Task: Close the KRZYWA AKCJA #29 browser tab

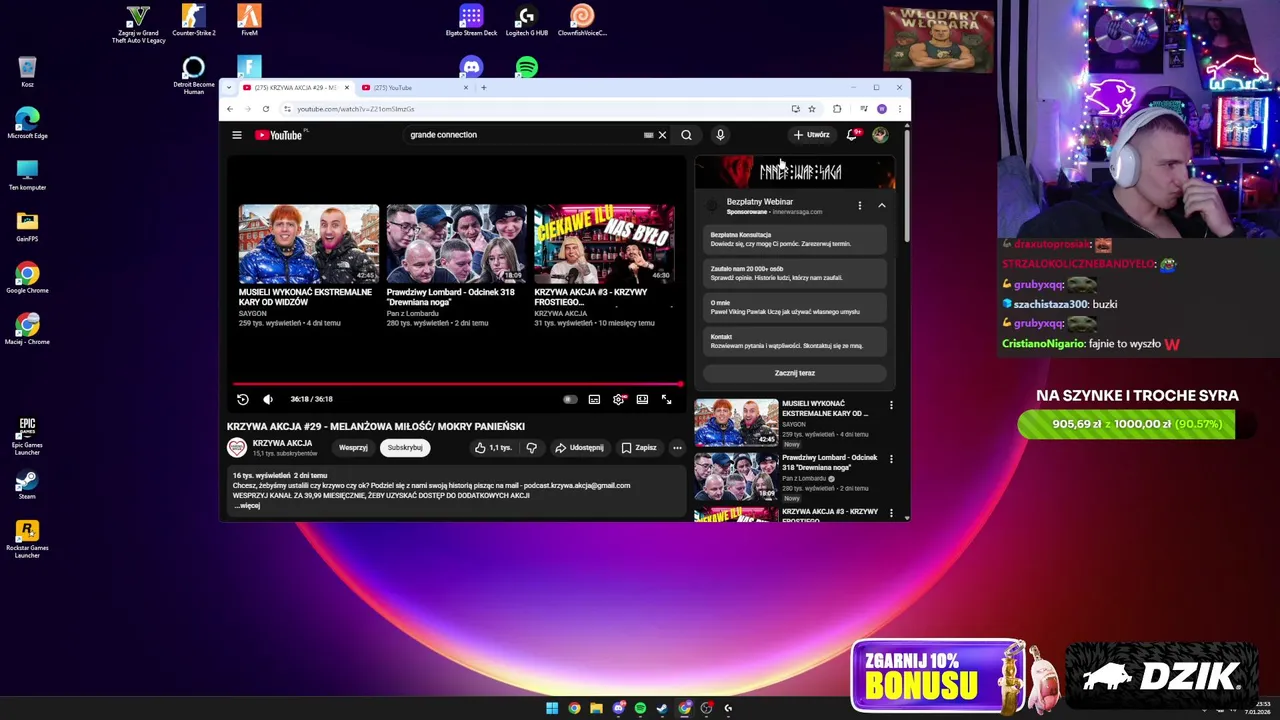Action: point(347,88)
